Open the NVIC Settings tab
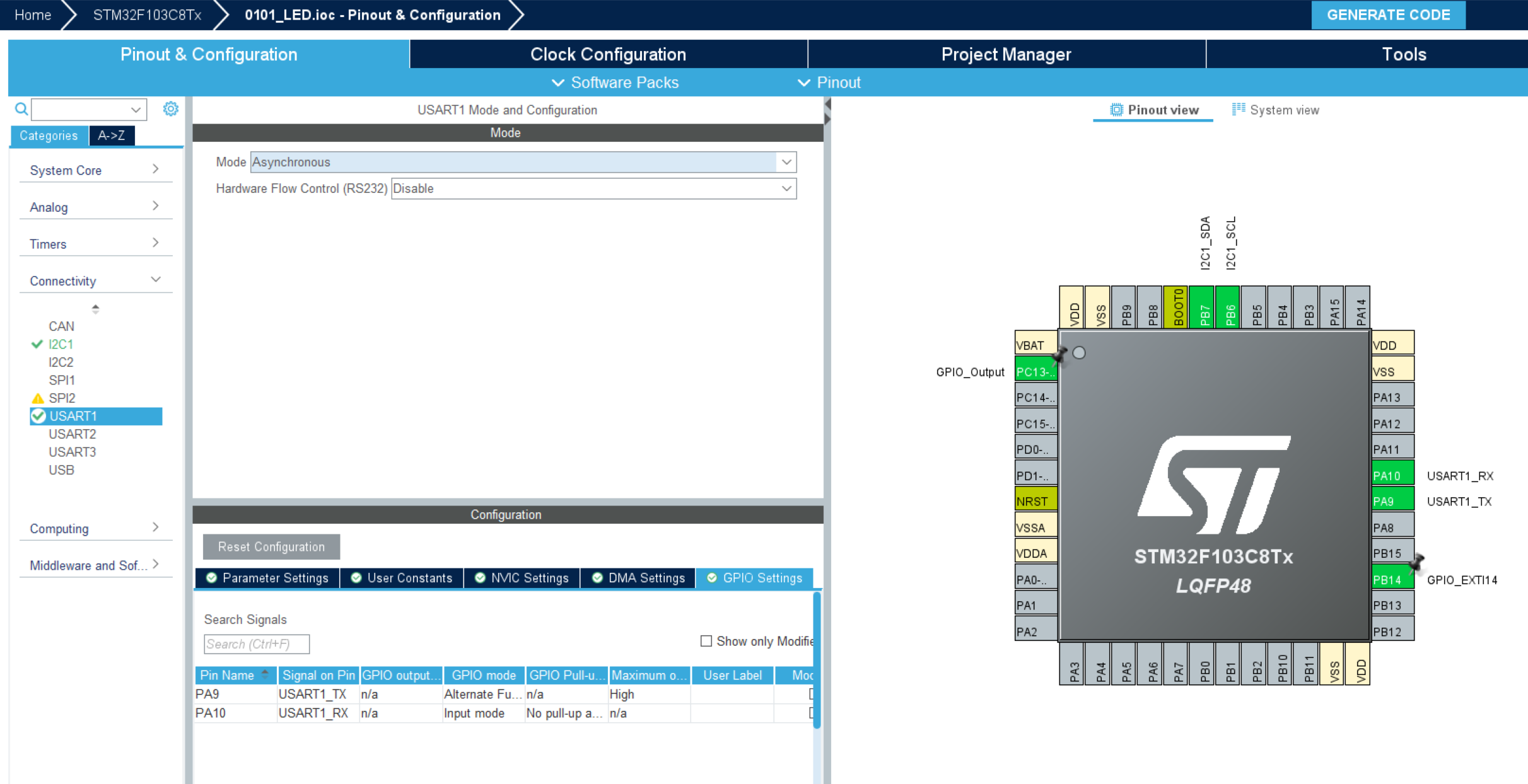The height and width of the screenshot is (784, 1528). click(x=522, y=578)
